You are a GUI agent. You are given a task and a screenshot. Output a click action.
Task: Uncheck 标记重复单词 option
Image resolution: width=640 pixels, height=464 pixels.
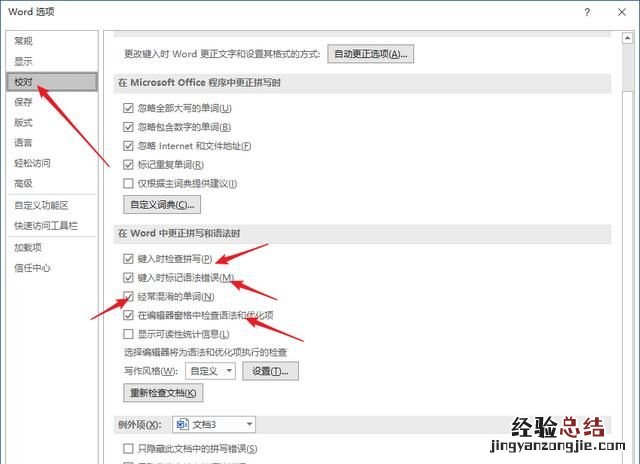click(x=128, y=164)
